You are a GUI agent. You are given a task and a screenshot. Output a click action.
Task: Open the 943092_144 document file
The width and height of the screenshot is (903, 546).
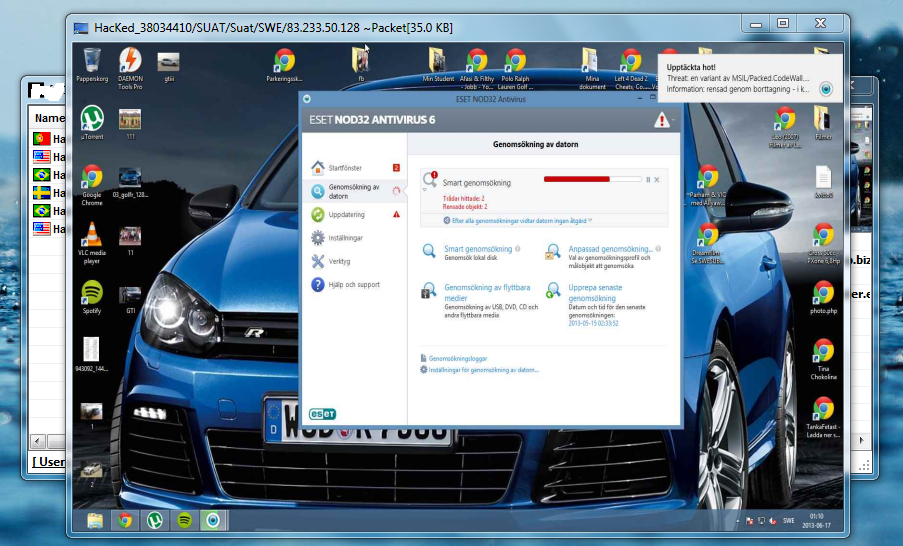point(91,354)
